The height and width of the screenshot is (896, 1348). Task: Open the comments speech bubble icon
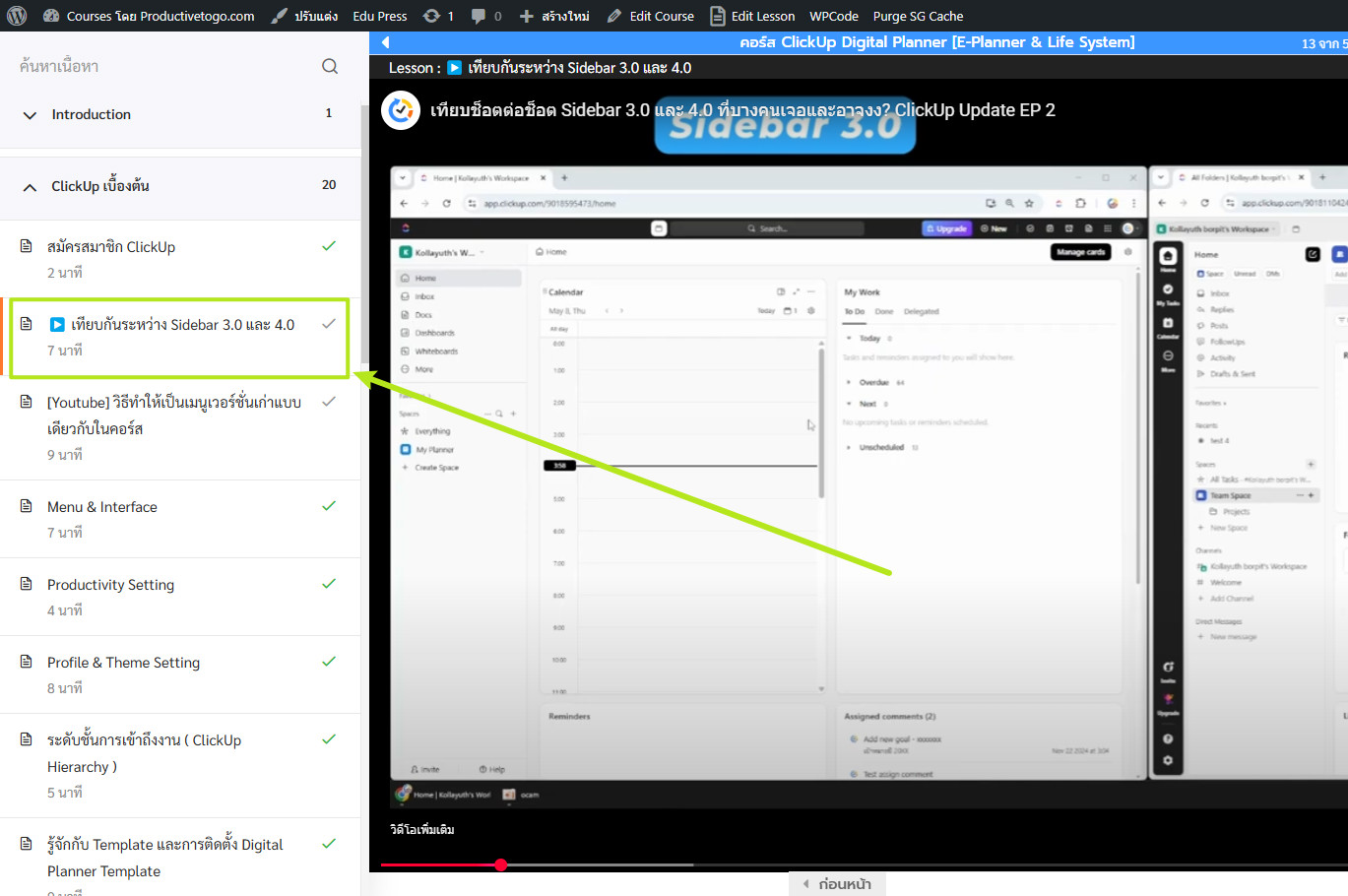tap(479, 16)
